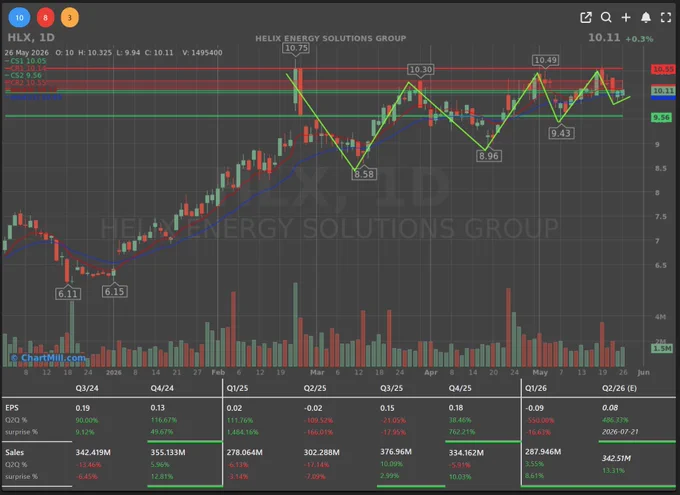Click the 10.11 current price axis tag
This screenshot has width=680, height=495.
664,91
